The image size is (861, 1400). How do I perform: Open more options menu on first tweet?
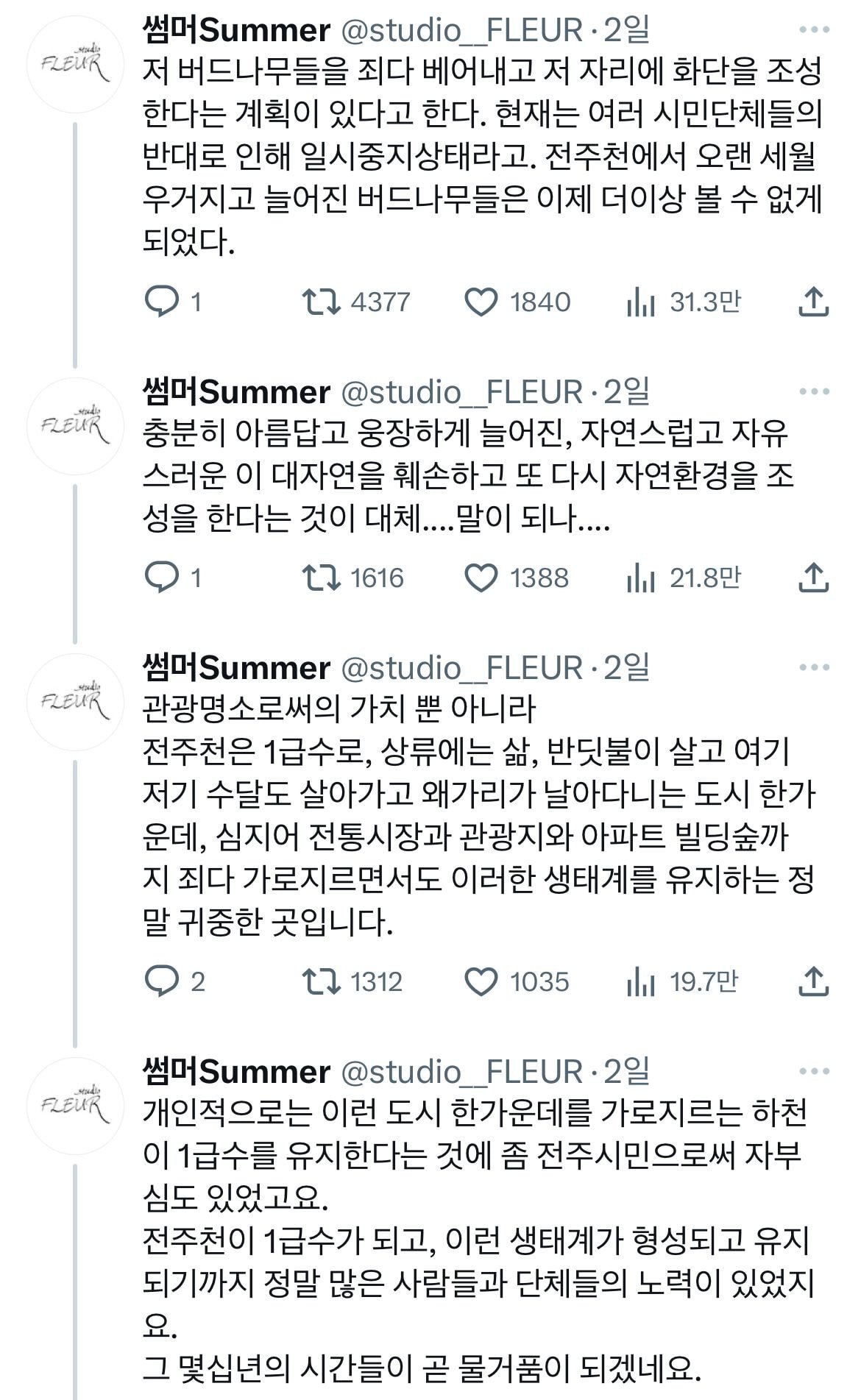pyautogui.click(x=813, y=31)
